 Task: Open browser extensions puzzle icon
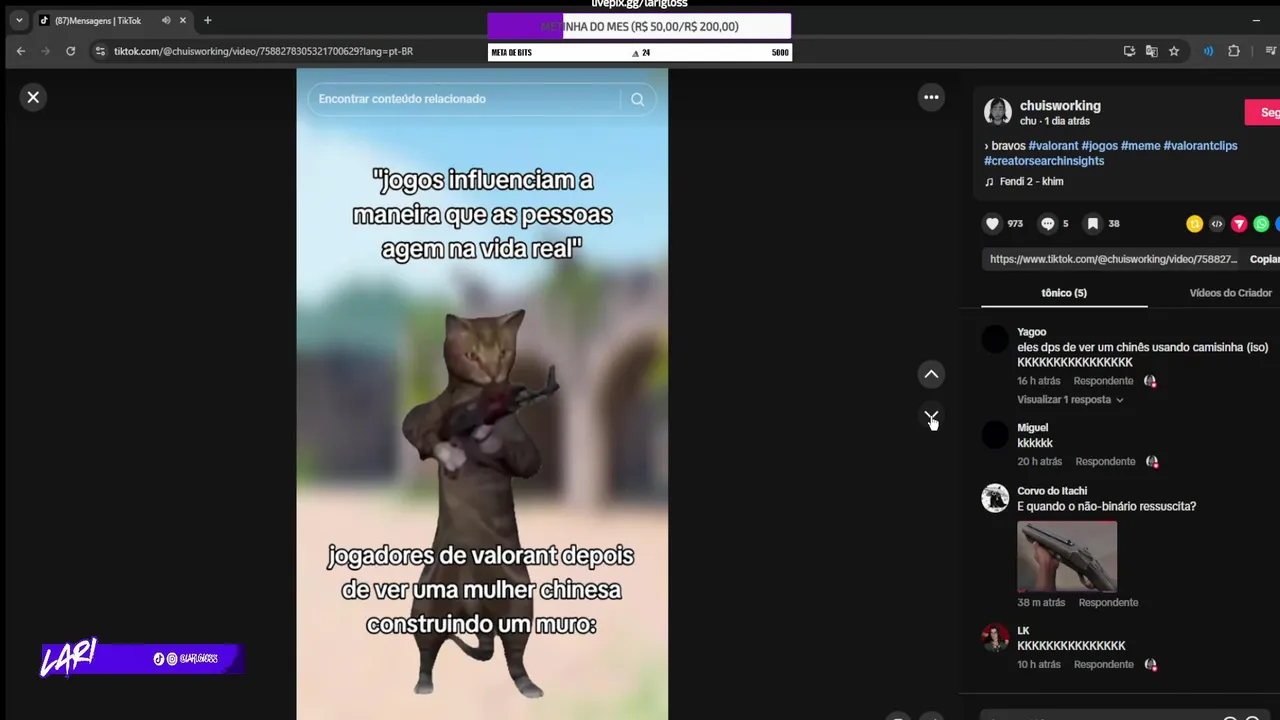pos(1233,51)
